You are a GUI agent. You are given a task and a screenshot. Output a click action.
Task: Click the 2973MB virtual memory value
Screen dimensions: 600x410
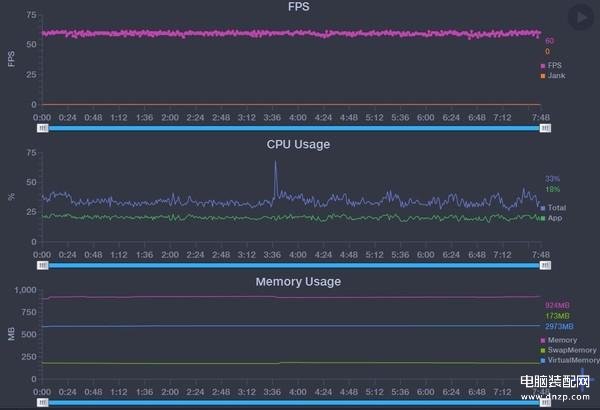(x=559, y=326)
